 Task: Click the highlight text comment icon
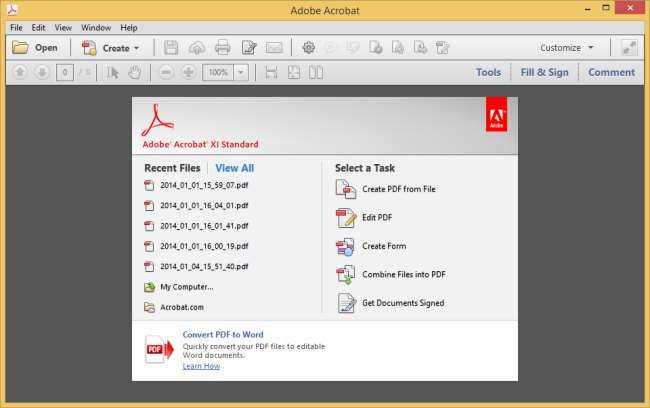(x=353, y=48)
